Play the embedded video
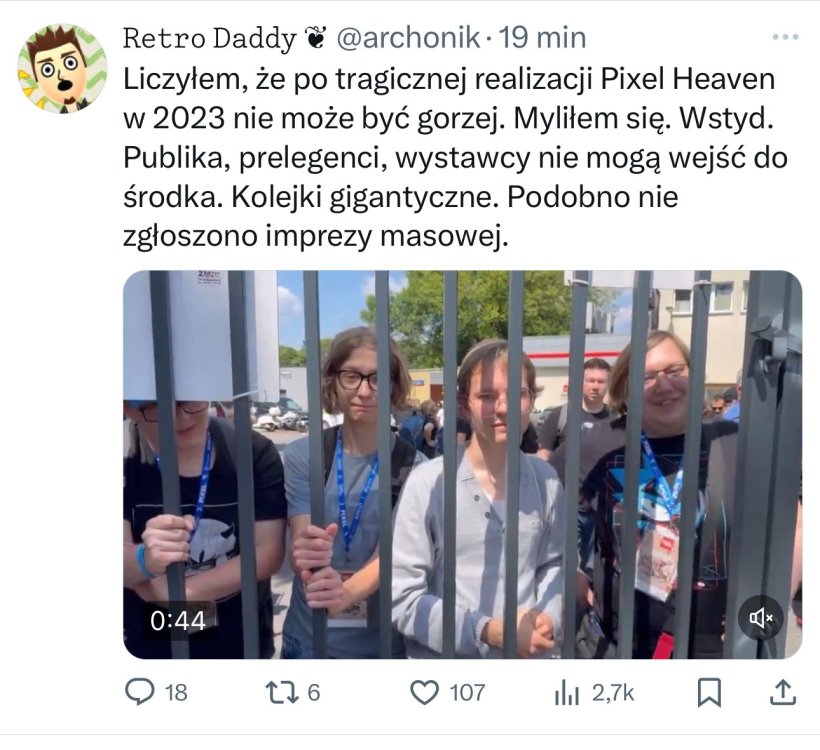This screenshot has height=750, width=820. coord(462,464)
